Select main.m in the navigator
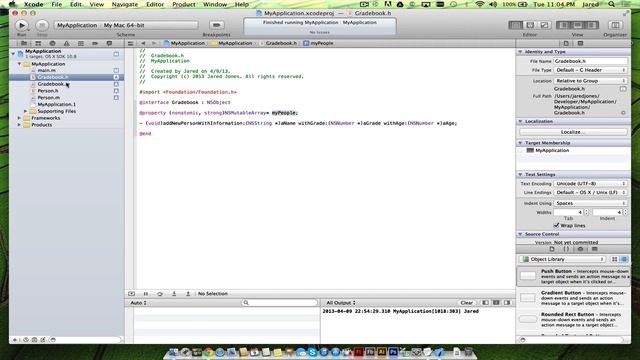The image size is (640, 360). (x=47, y=70)
